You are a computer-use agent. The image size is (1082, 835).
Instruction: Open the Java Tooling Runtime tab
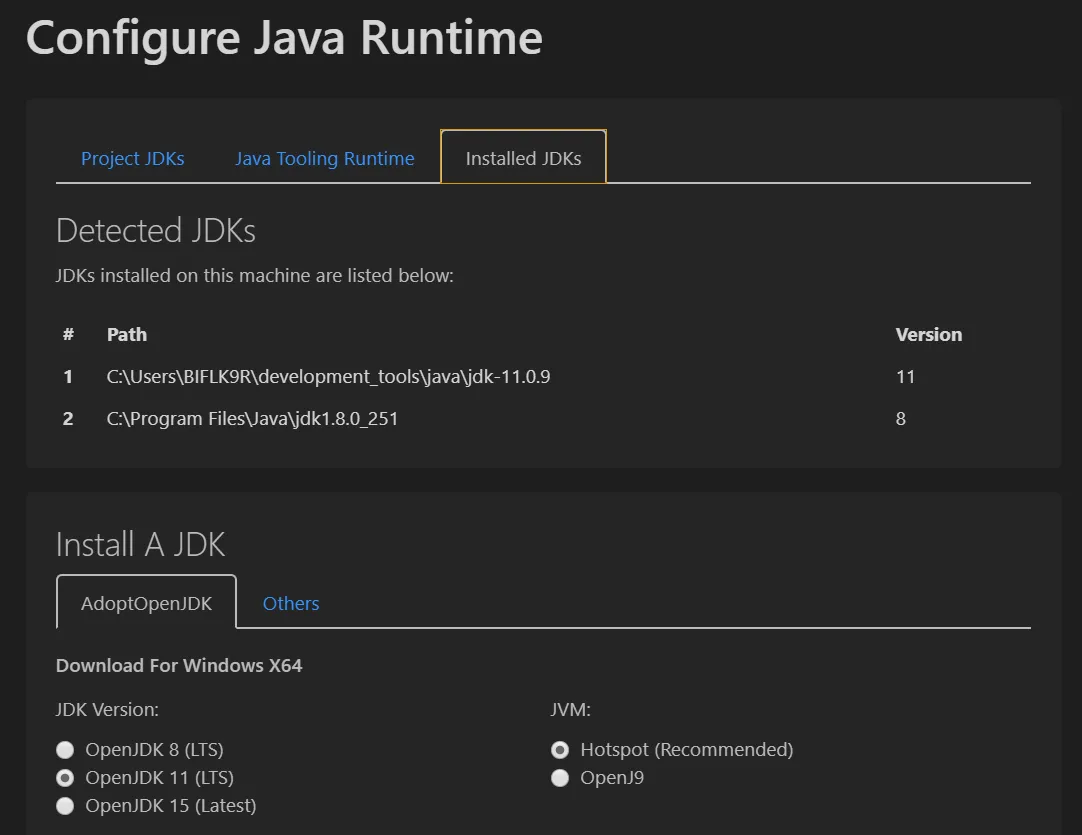coord(324,159)
